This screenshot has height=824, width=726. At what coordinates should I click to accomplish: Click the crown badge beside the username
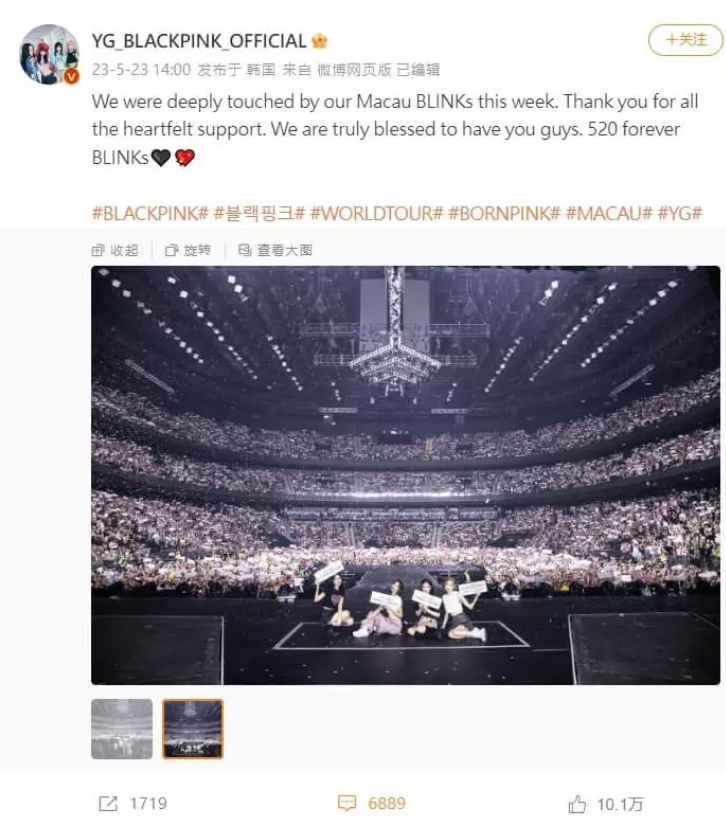click(319, 41)
